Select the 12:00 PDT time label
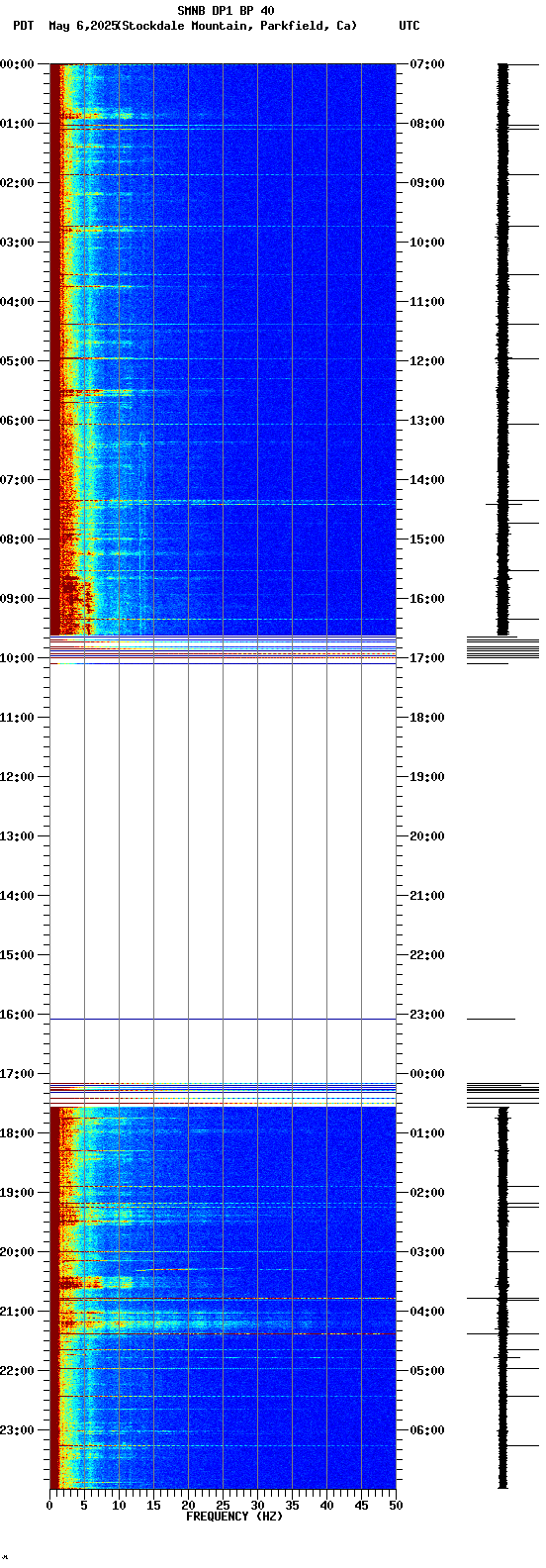Image resolution: width=546 pixels, height=1568 pixels. coord(17,777)
